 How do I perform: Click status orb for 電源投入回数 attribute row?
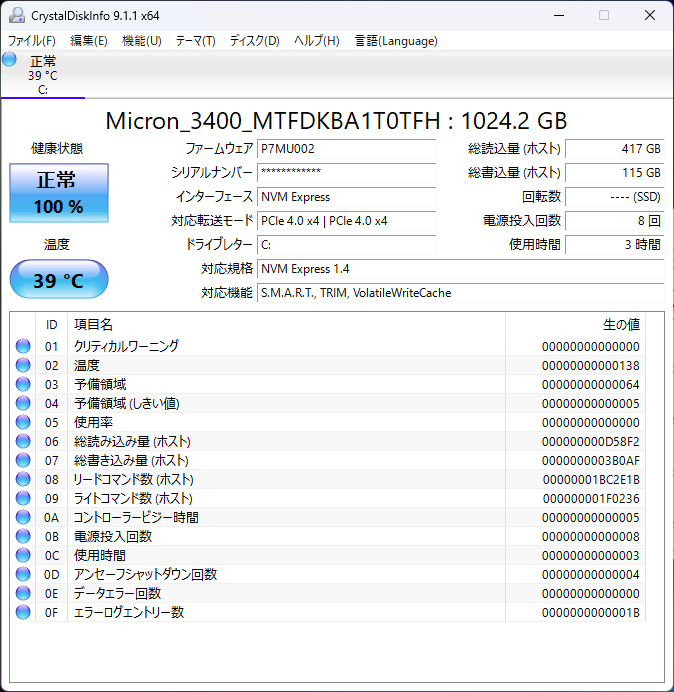23,536
